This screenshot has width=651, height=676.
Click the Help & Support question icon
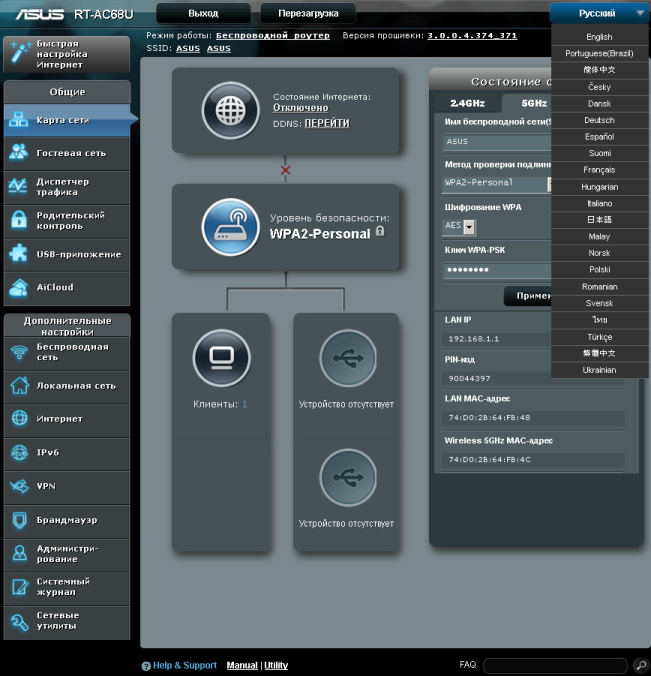pyautogui.click(x=146, y=666)
